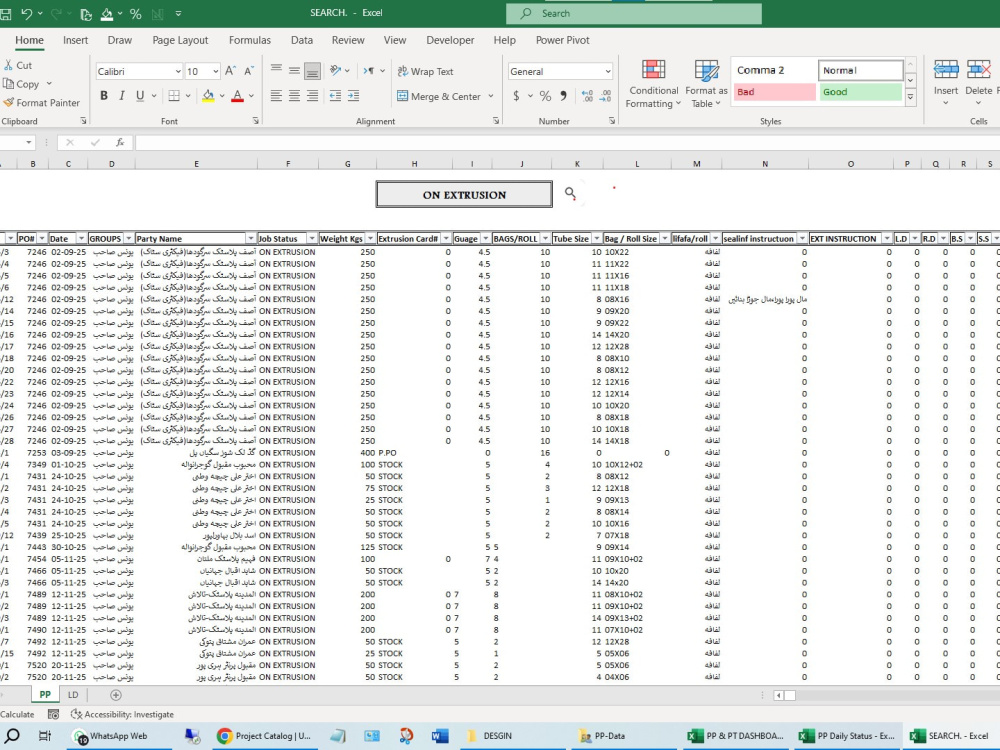Expand the Merge & Center dropdown arrow
The height and width of the screenshot is (750, 1000).
tap(490, 96)
